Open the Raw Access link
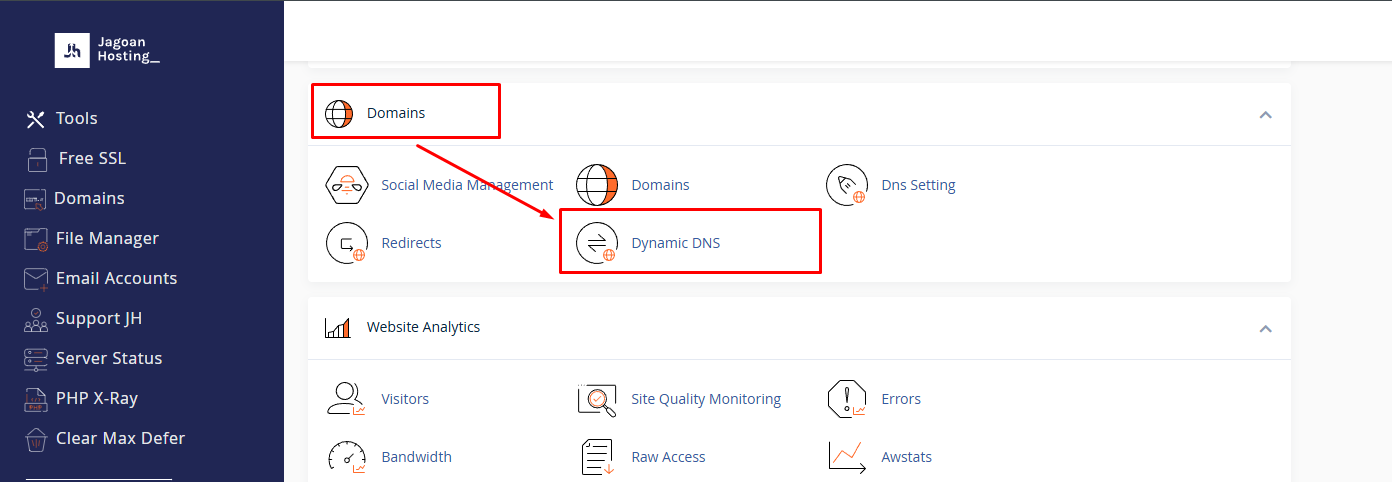The width and height of the screenshot is (1392, 482). click(668, 457)
